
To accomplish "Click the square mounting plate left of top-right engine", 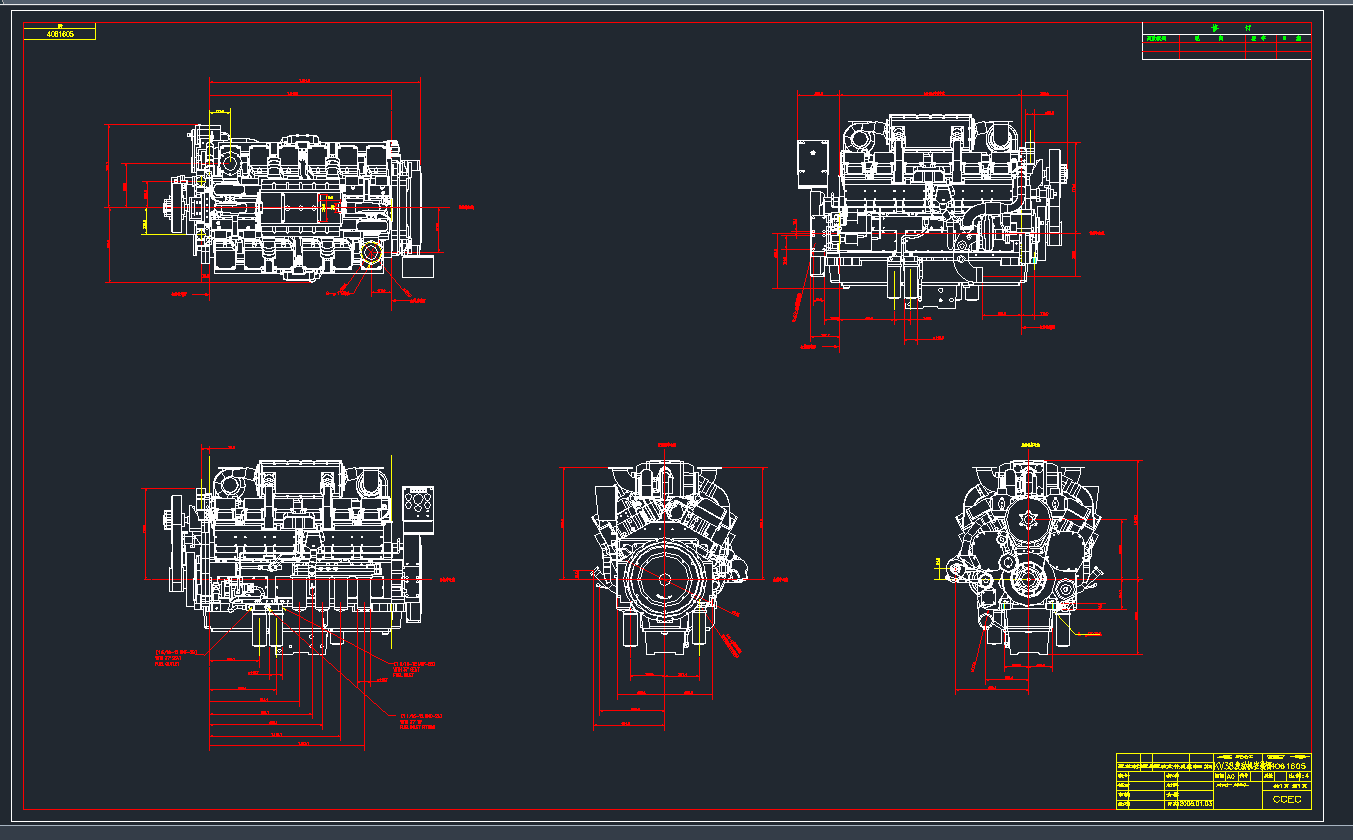I will coord(814,164).
